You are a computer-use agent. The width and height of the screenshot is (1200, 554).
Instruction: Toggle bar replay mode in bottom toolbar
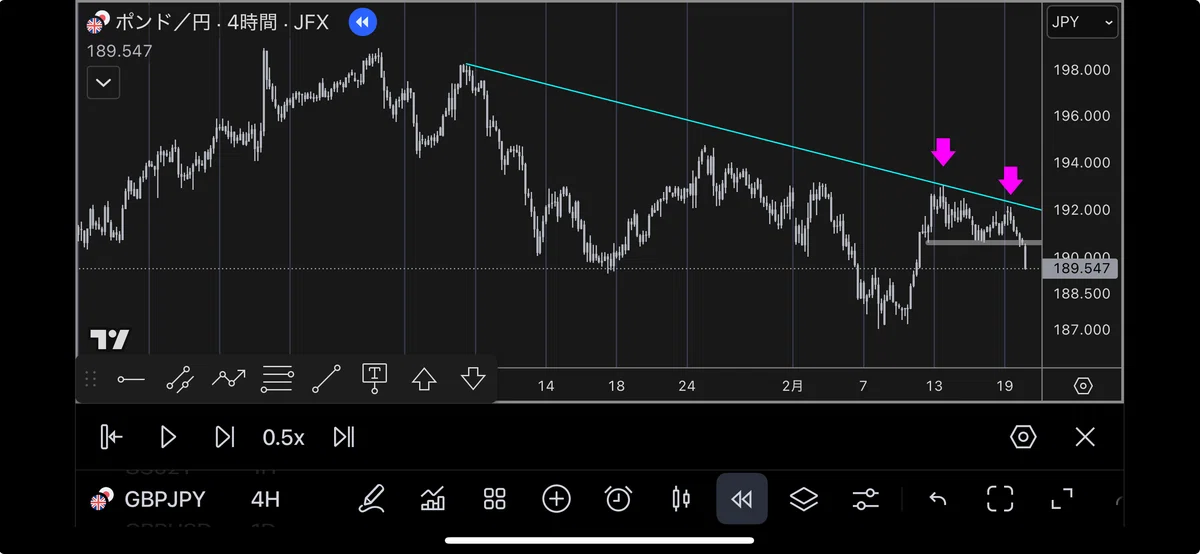742,498
